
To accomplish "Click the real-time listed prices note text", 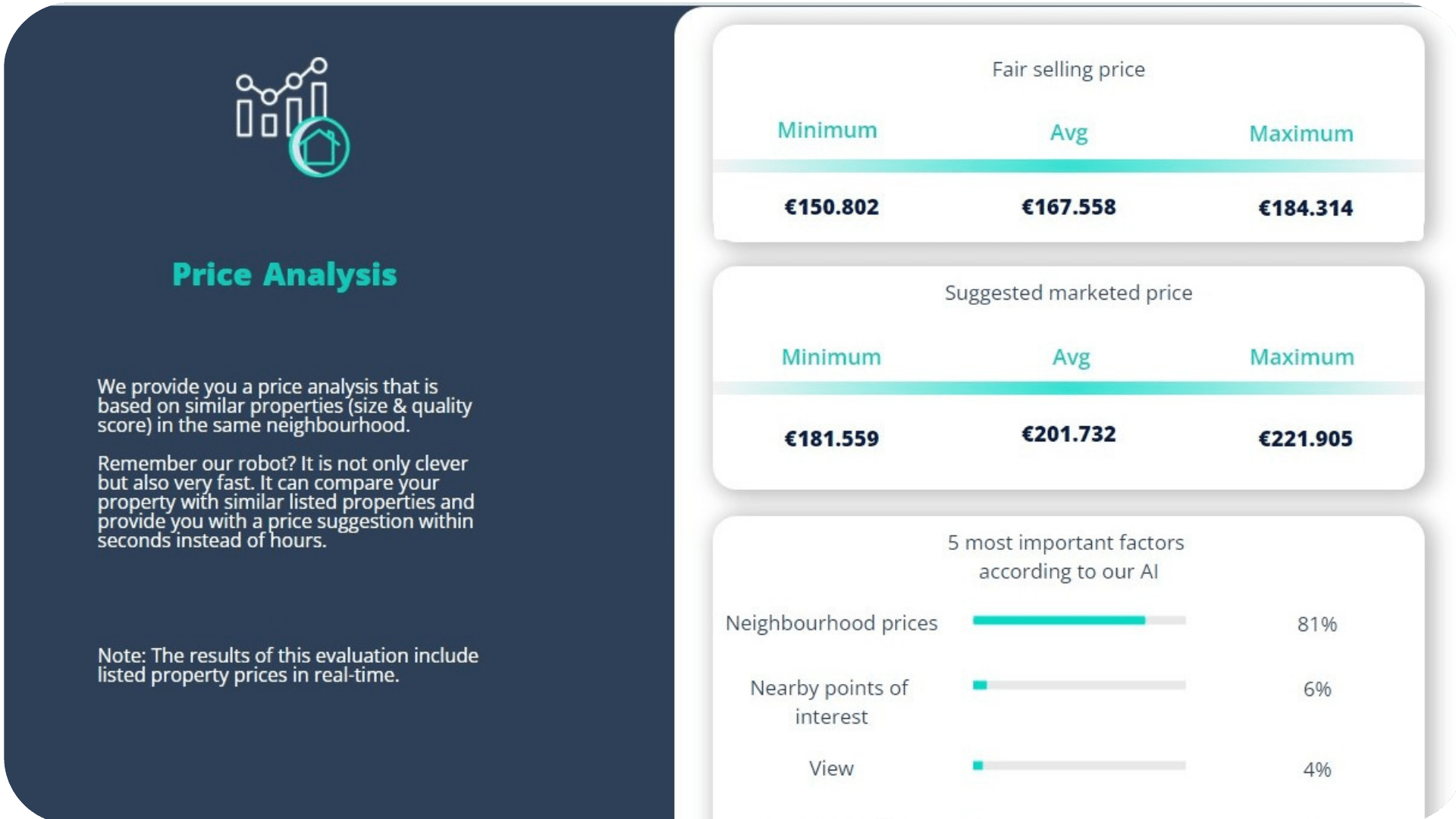I will click(x=287, y=665).
